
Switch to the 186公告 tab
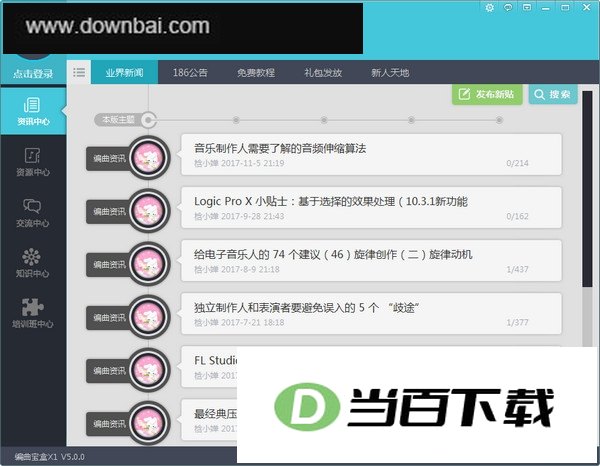190,72
